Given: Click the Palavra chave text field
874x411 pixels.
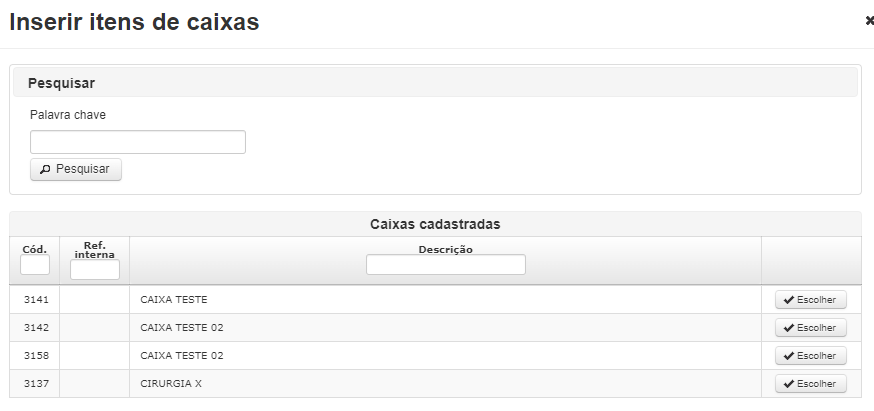Looking at the screenshot, I should [138, 142].
